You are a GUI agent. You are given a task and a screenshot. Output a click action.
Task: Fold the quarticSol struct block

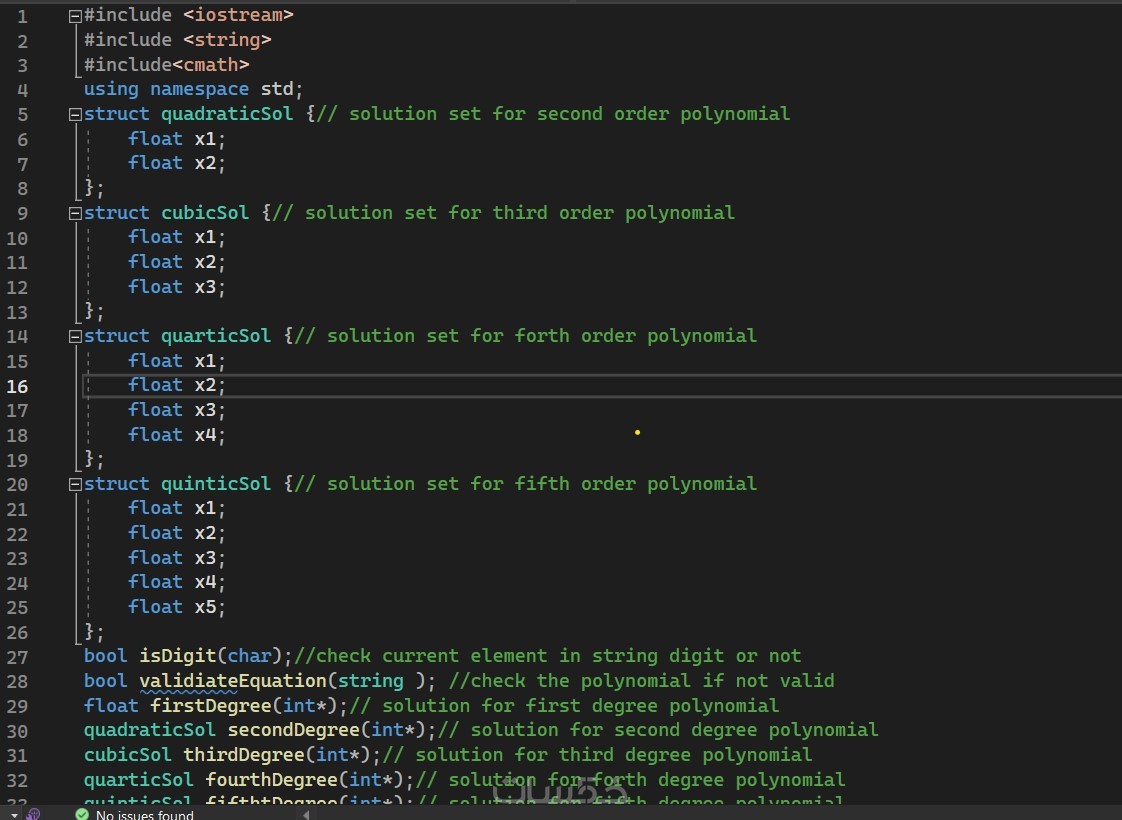[74, 336]
